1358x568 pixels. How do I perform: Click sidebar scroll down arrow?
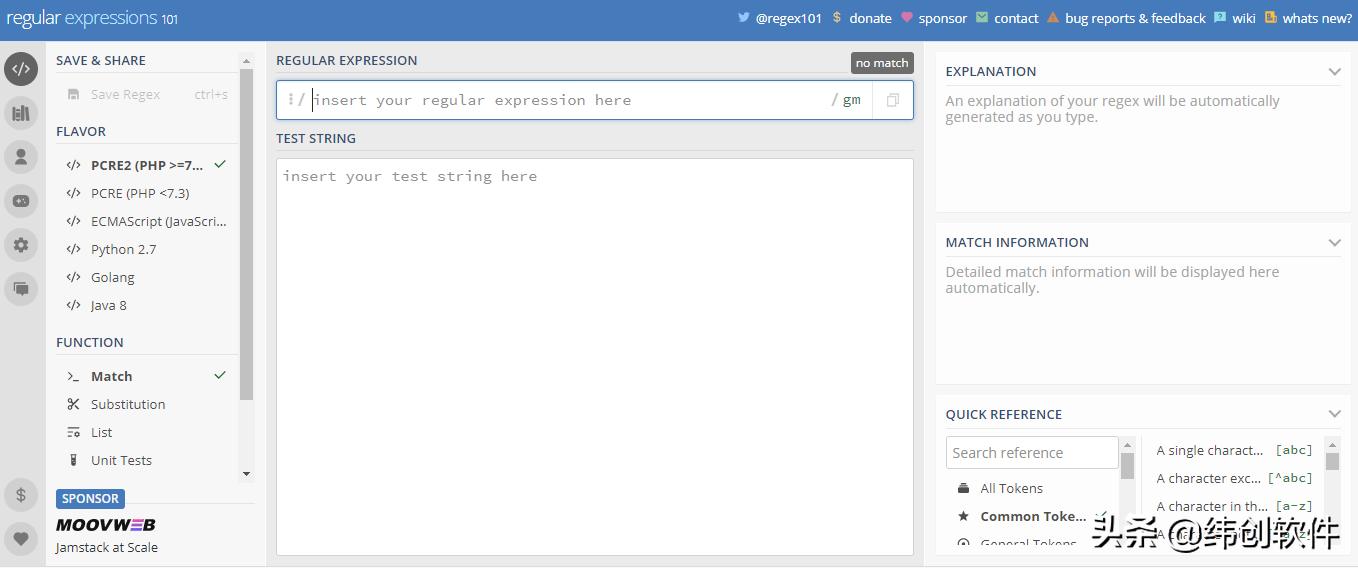point(247,474)
